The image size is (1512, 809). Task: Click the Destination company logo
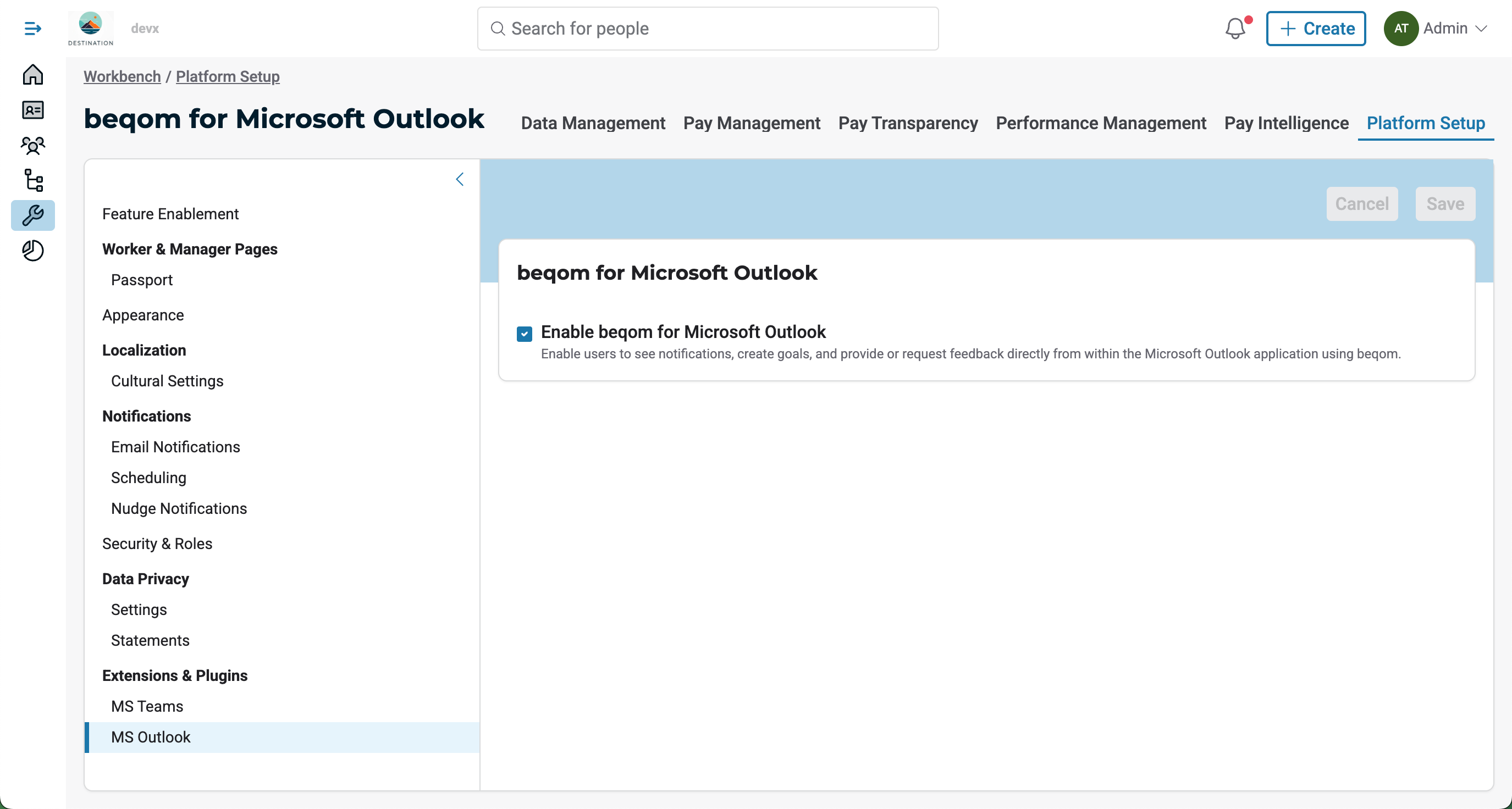(90, 28)
